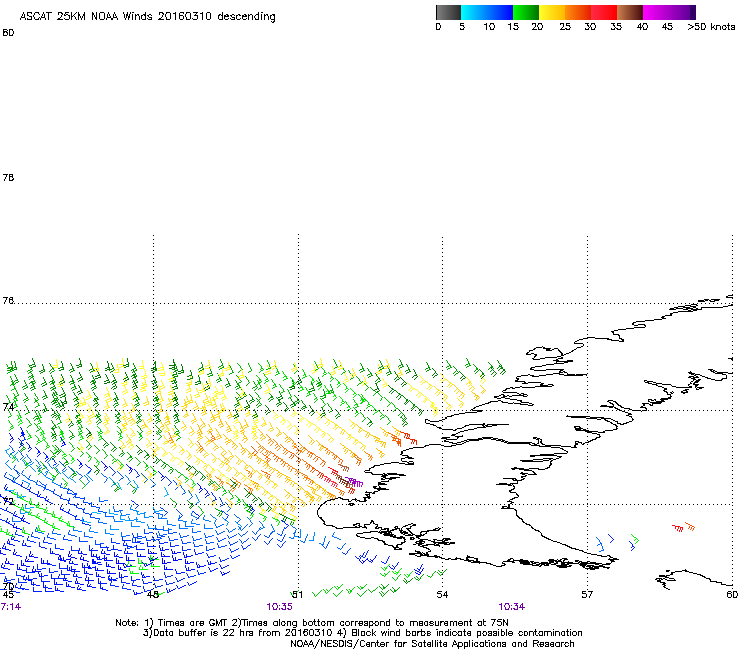Click the 72 latitude axis label
Screen dimensions: 740x650
[x=8, y=501]
